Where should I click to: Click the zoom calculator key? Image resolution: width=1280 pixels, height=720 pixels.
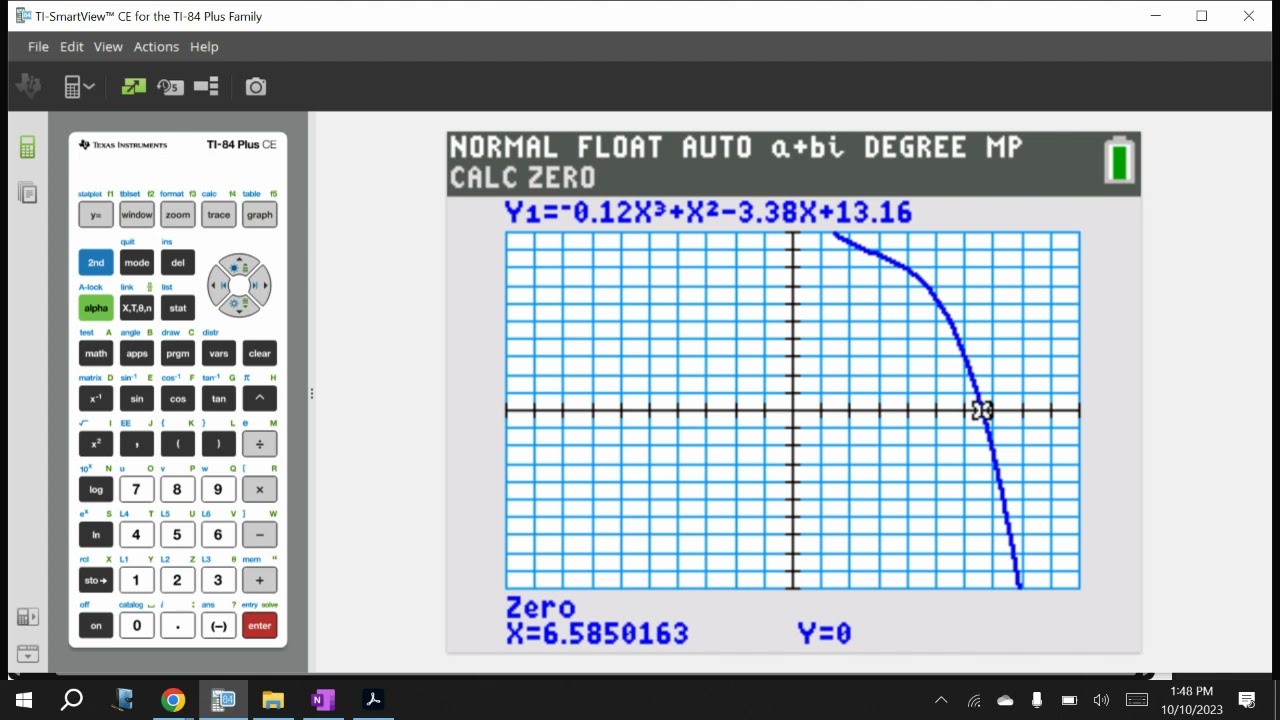click(178, 215)
